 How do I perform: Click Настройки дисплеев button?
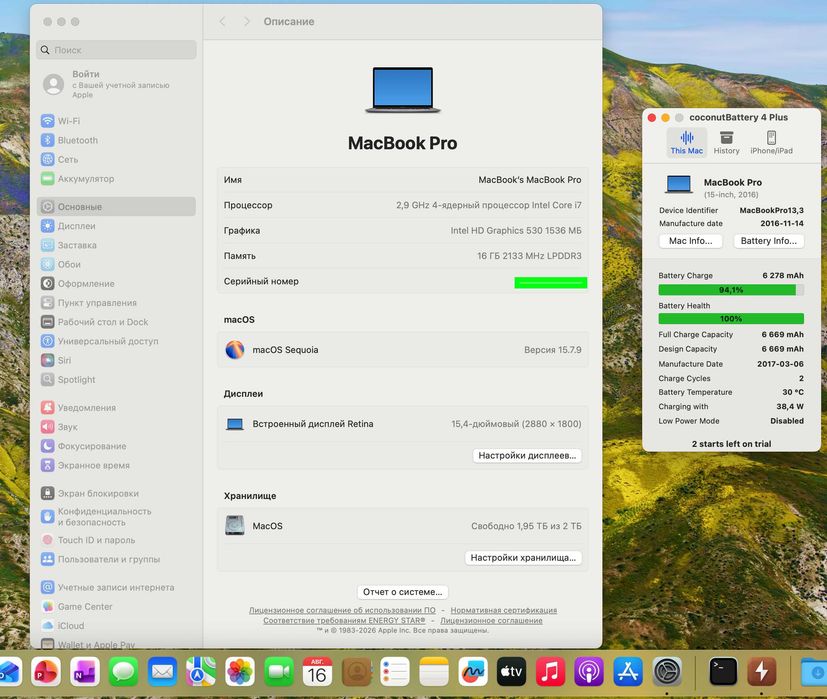point(527,455)
